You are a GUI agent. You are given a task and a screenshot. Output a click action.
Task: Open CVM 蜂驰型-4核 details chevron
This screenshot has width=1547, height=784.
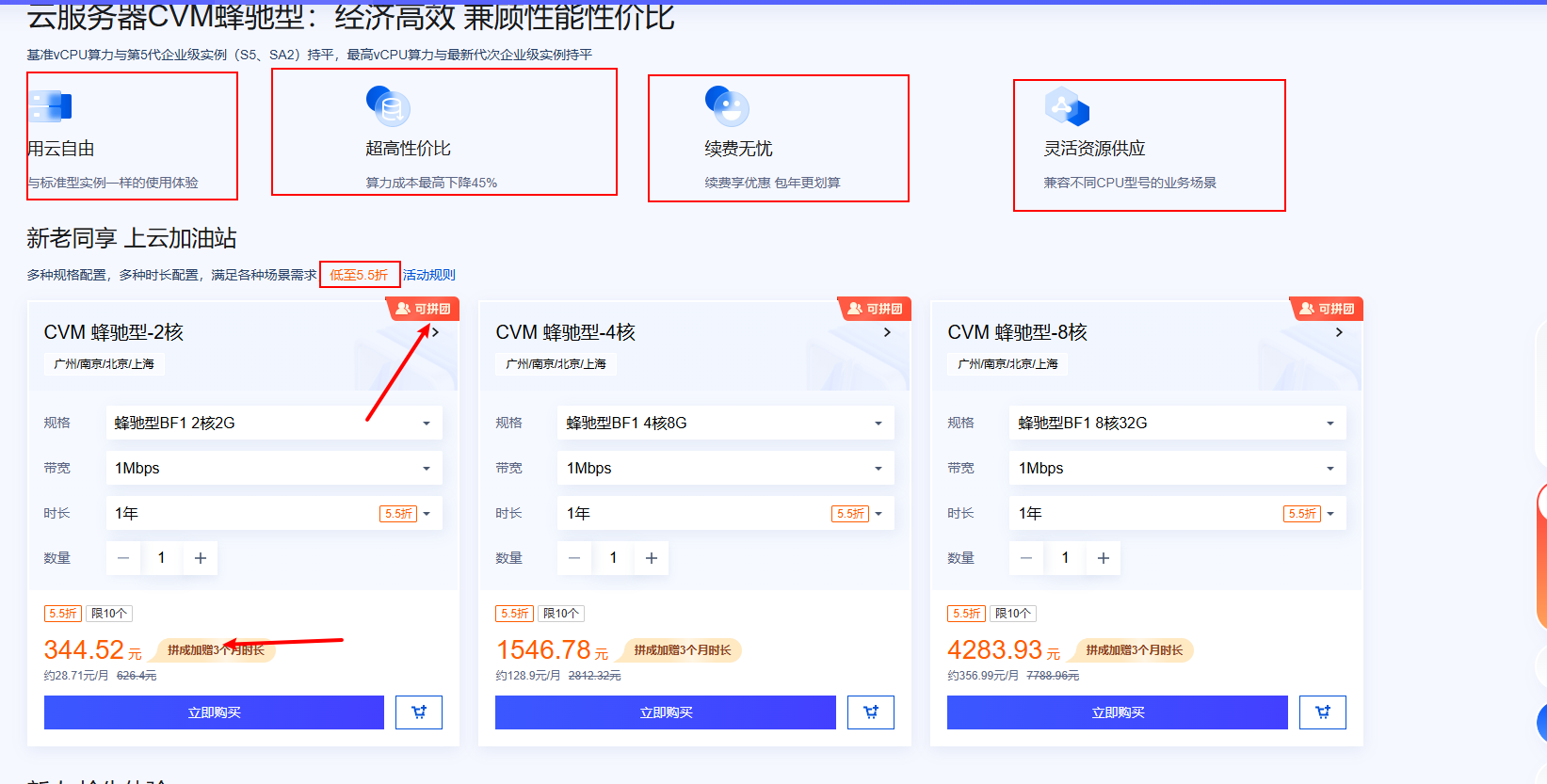point(887,332)
